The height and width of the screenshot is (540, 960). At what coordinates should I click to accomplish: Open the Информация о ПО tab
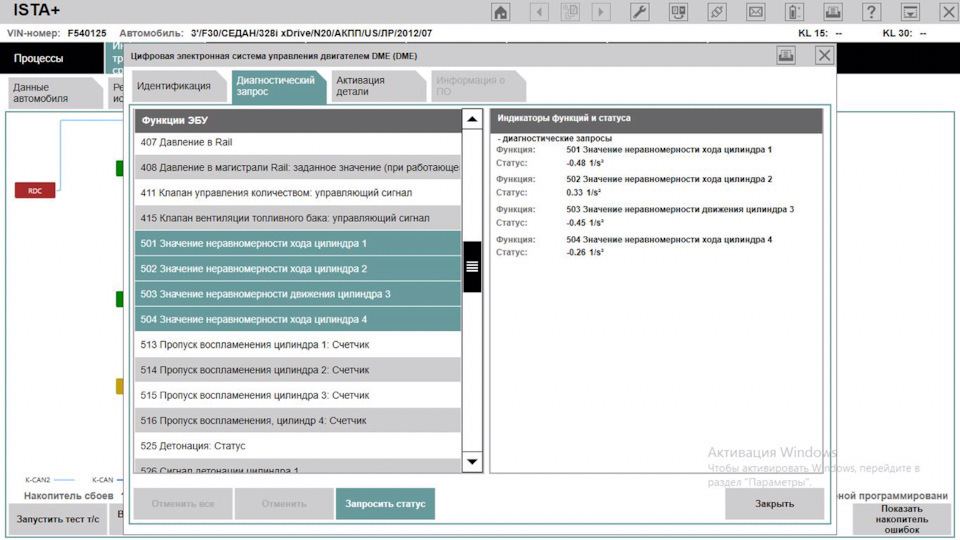pyautogui.click(x=477, y=86)
